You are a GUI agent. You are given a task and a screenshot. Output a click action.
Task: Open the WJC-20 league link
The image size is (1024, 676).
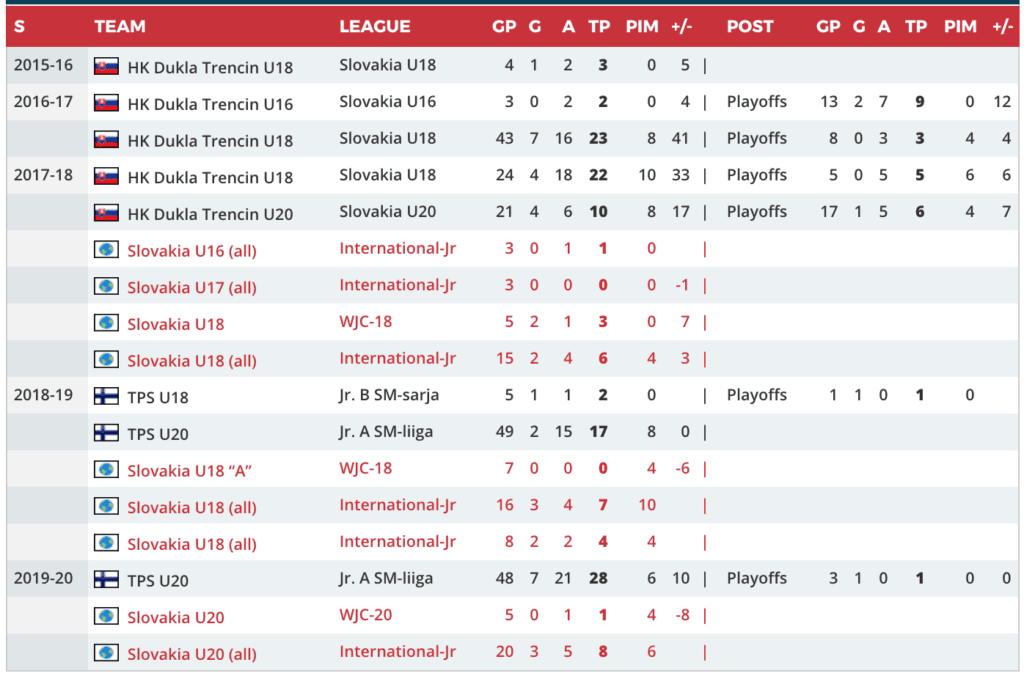[366, 615]
